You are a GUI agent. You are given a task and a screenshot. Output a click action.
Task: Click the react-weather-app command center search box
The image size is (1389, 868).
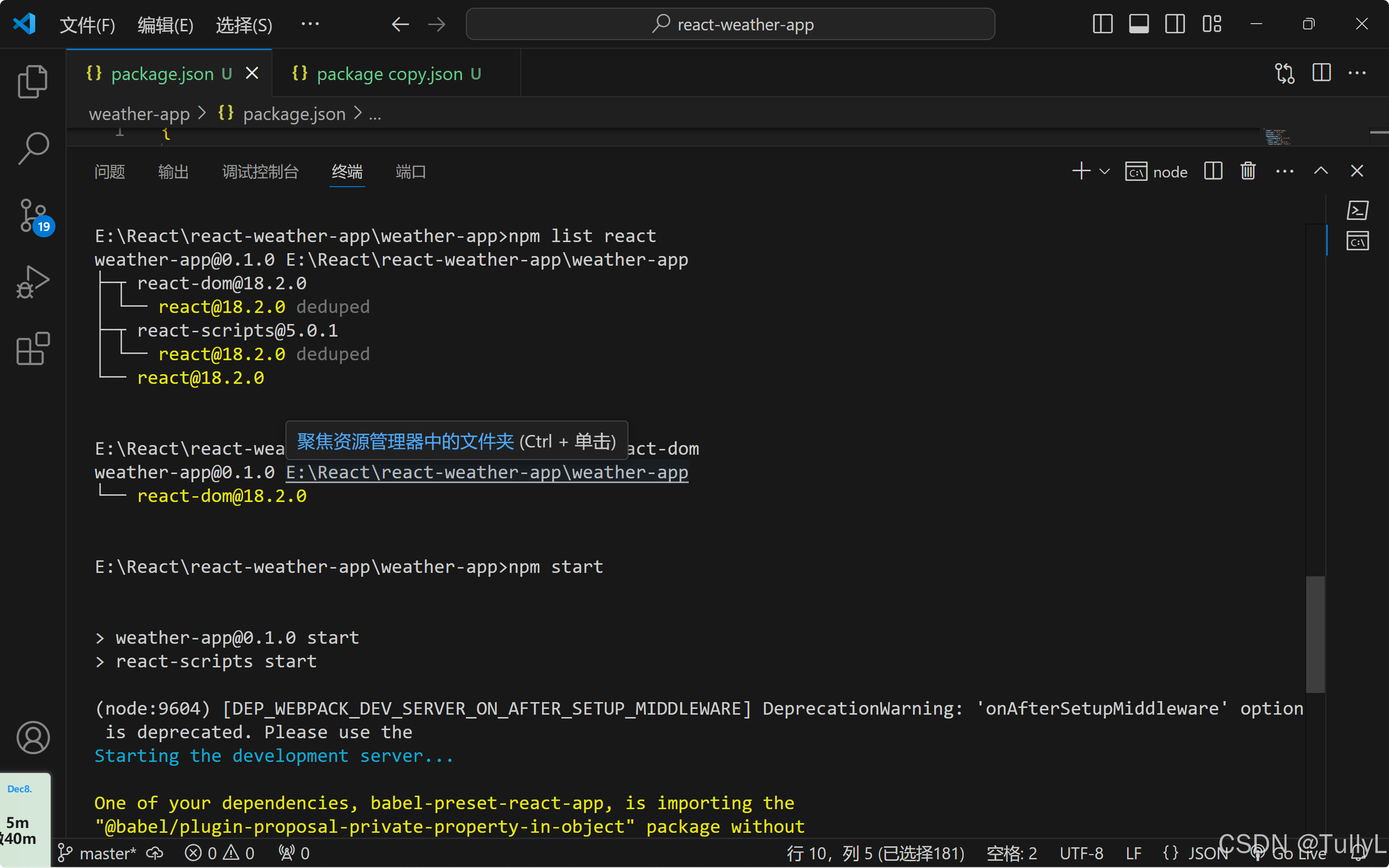point(730,24)
